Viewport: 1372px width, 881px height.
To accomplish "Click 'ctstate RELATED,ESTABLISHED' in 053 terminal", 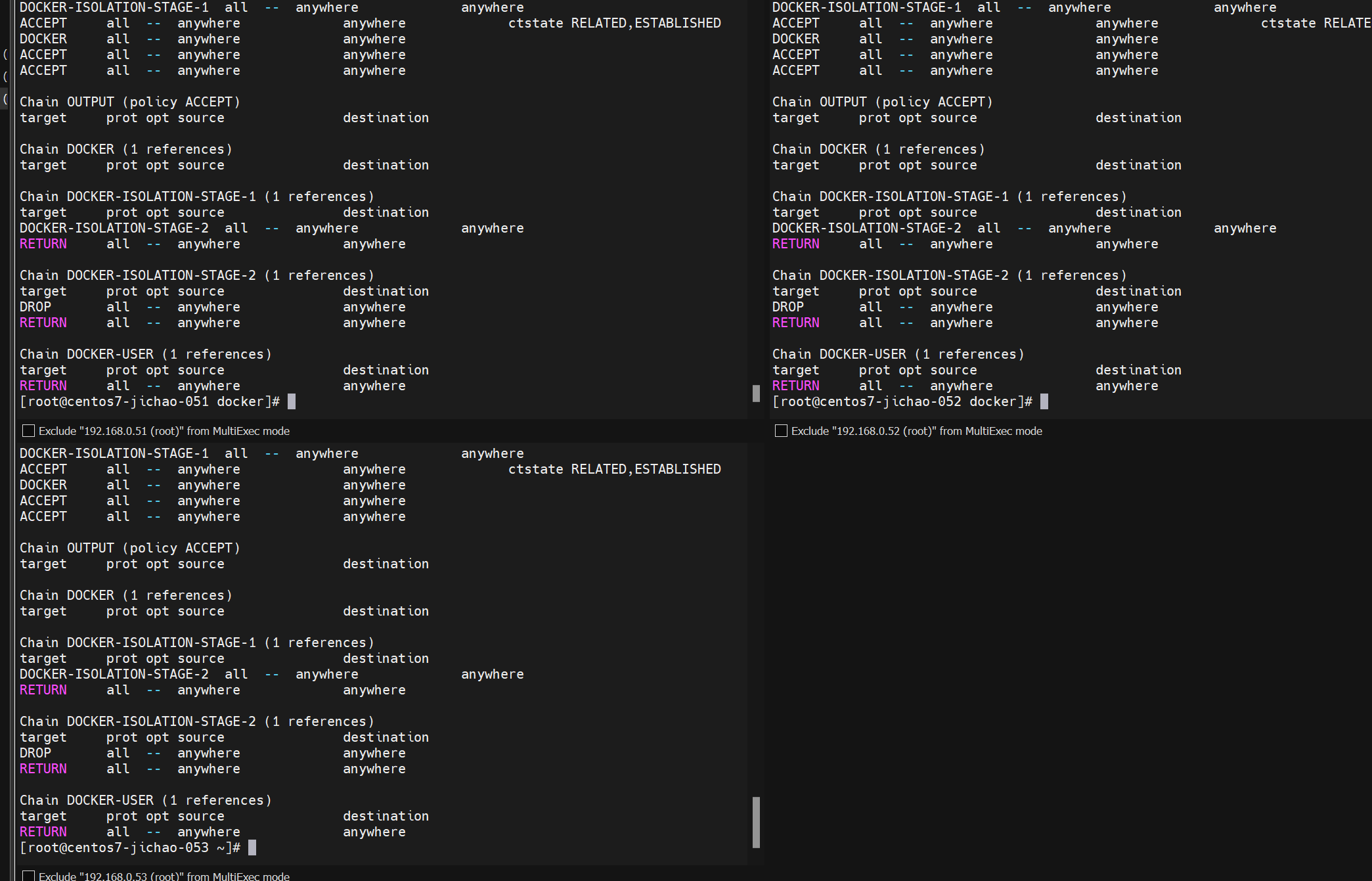I will pyautogui.click(x=615, y=469).
